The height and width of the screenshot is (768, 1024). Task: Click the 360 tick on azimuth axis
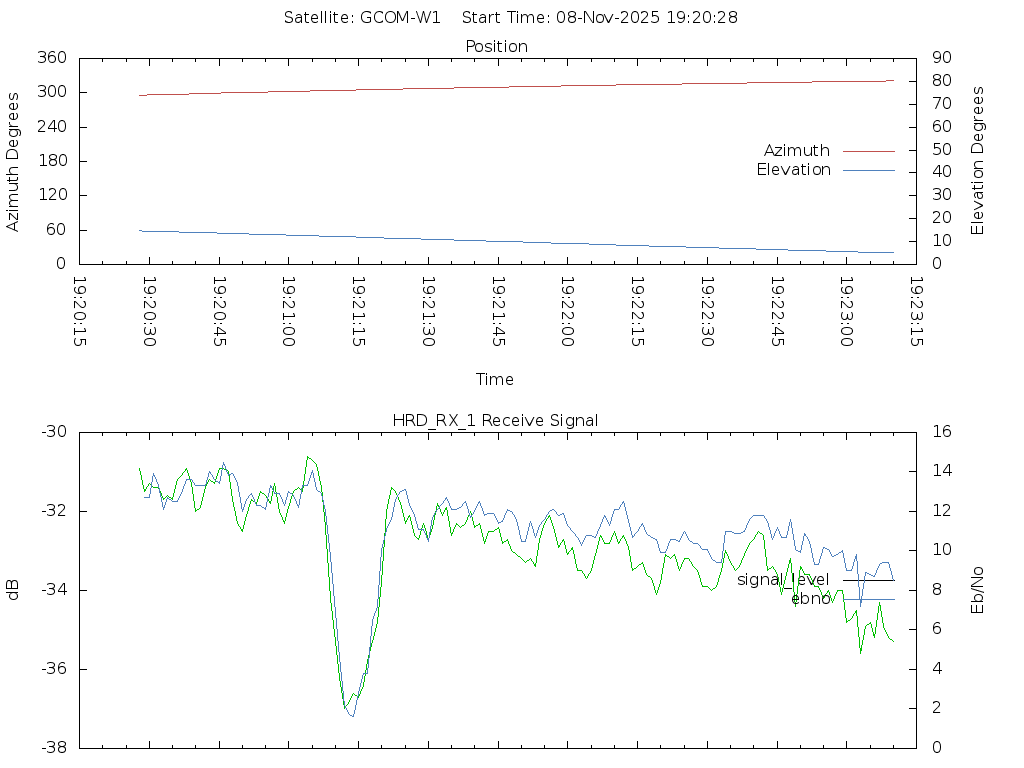click(x=51, y=58)
